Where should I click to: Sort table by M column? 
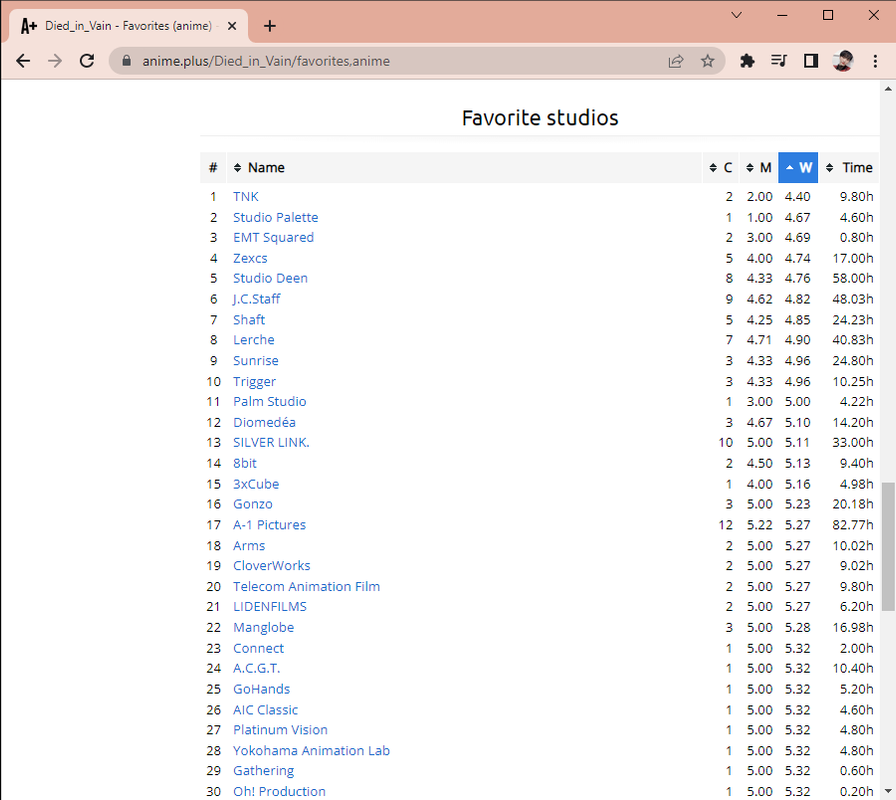coord(759,167)
